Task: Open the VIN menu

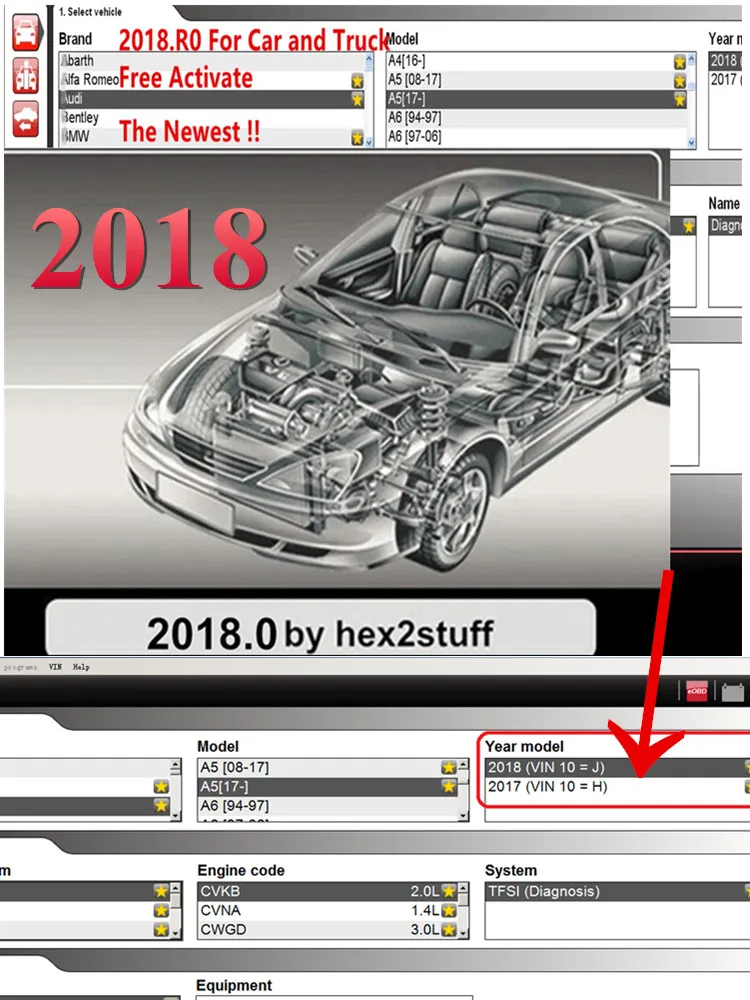Action: click(55, 666)
